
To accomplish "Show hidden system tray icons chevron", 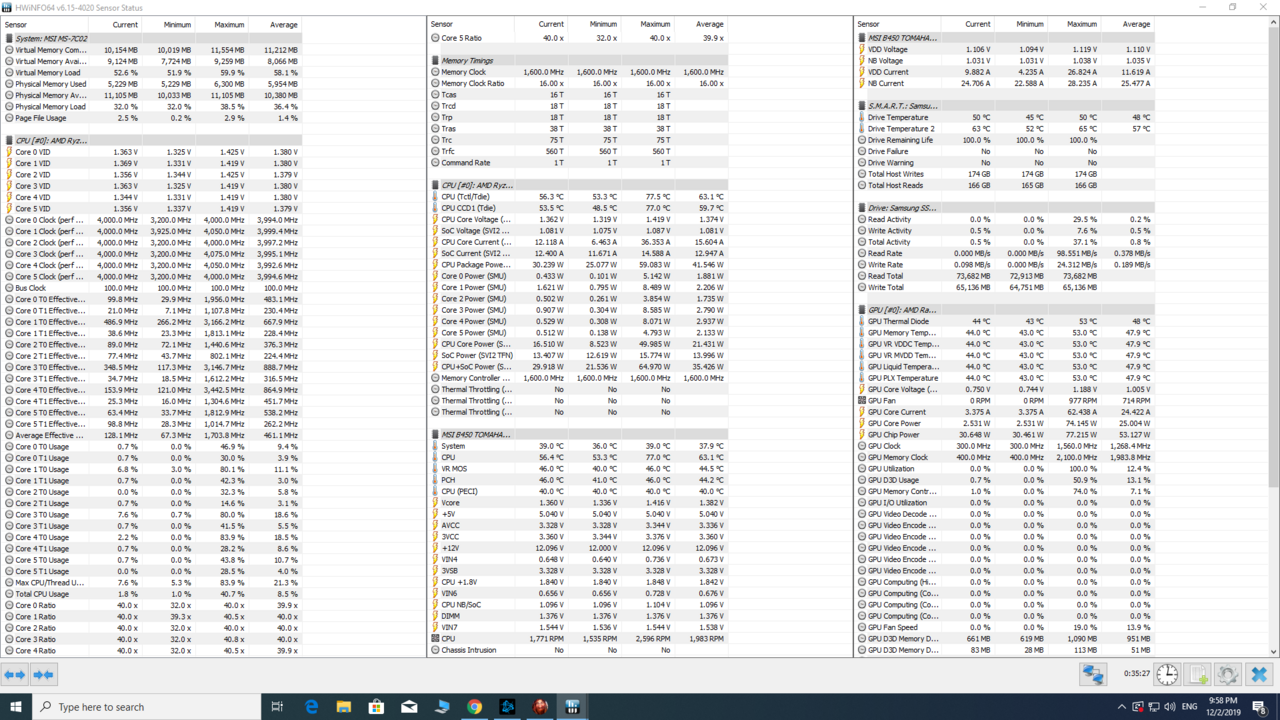I will pyautogui.click(x=1122, y=707).
